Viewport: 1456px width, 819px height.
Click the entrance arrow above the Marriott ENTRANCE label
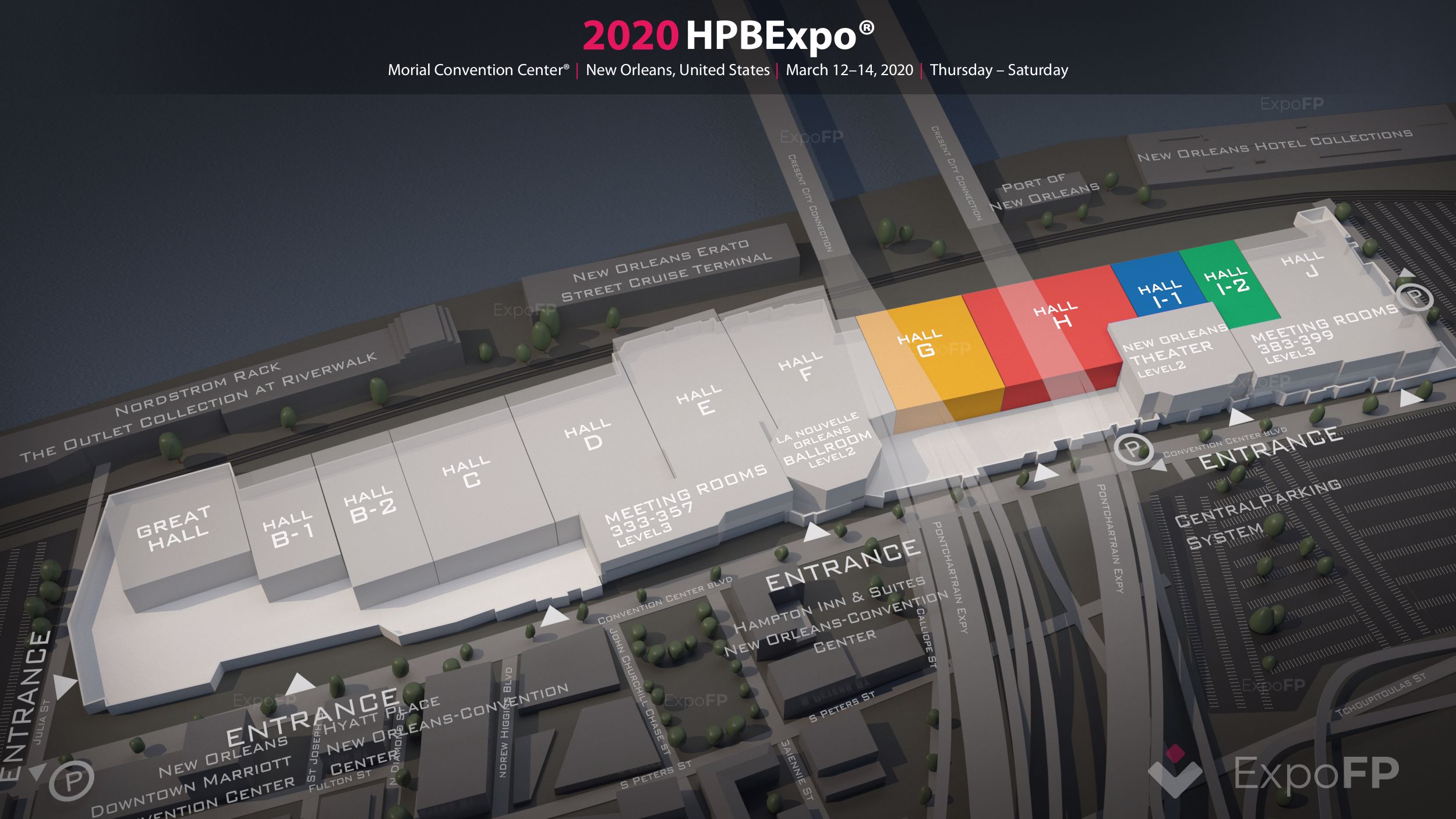(299, 684)
